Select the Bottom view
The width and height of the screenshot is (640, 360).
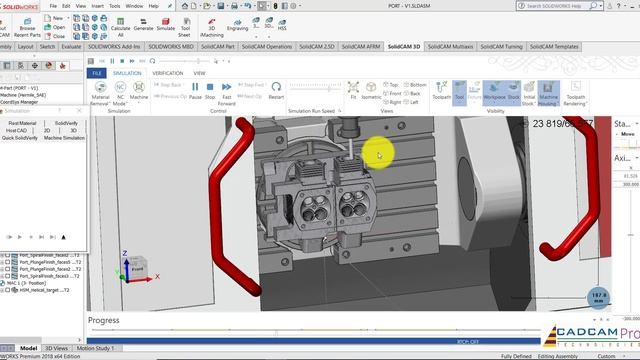click(415, 84)
